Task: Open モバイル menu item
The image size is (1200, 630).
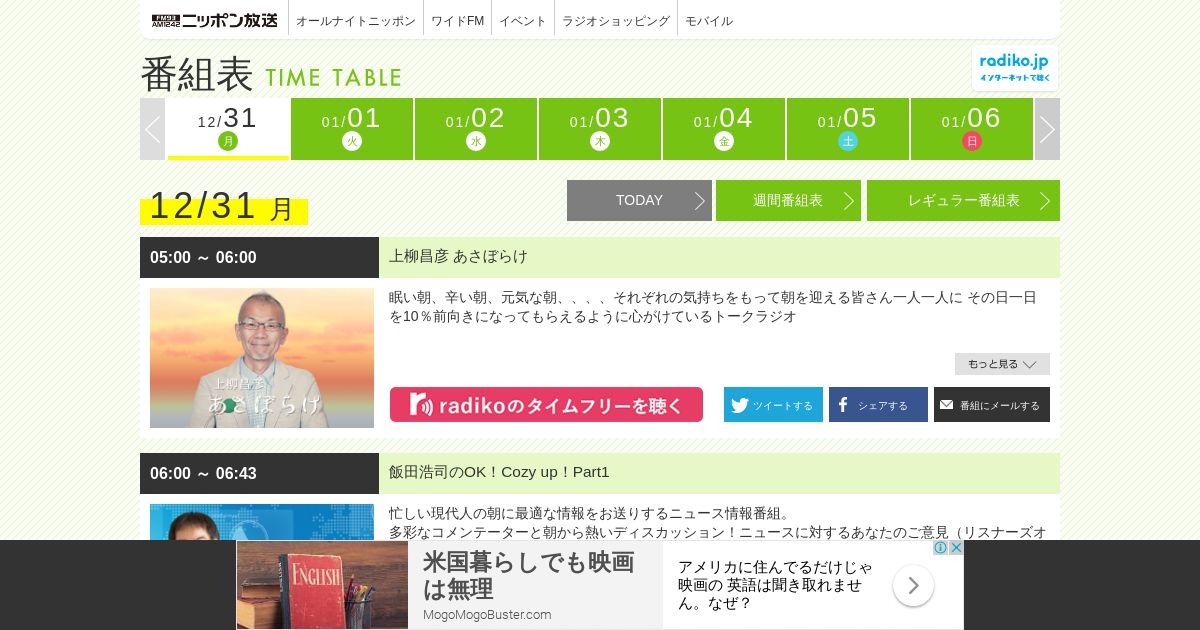Action: 709,21
